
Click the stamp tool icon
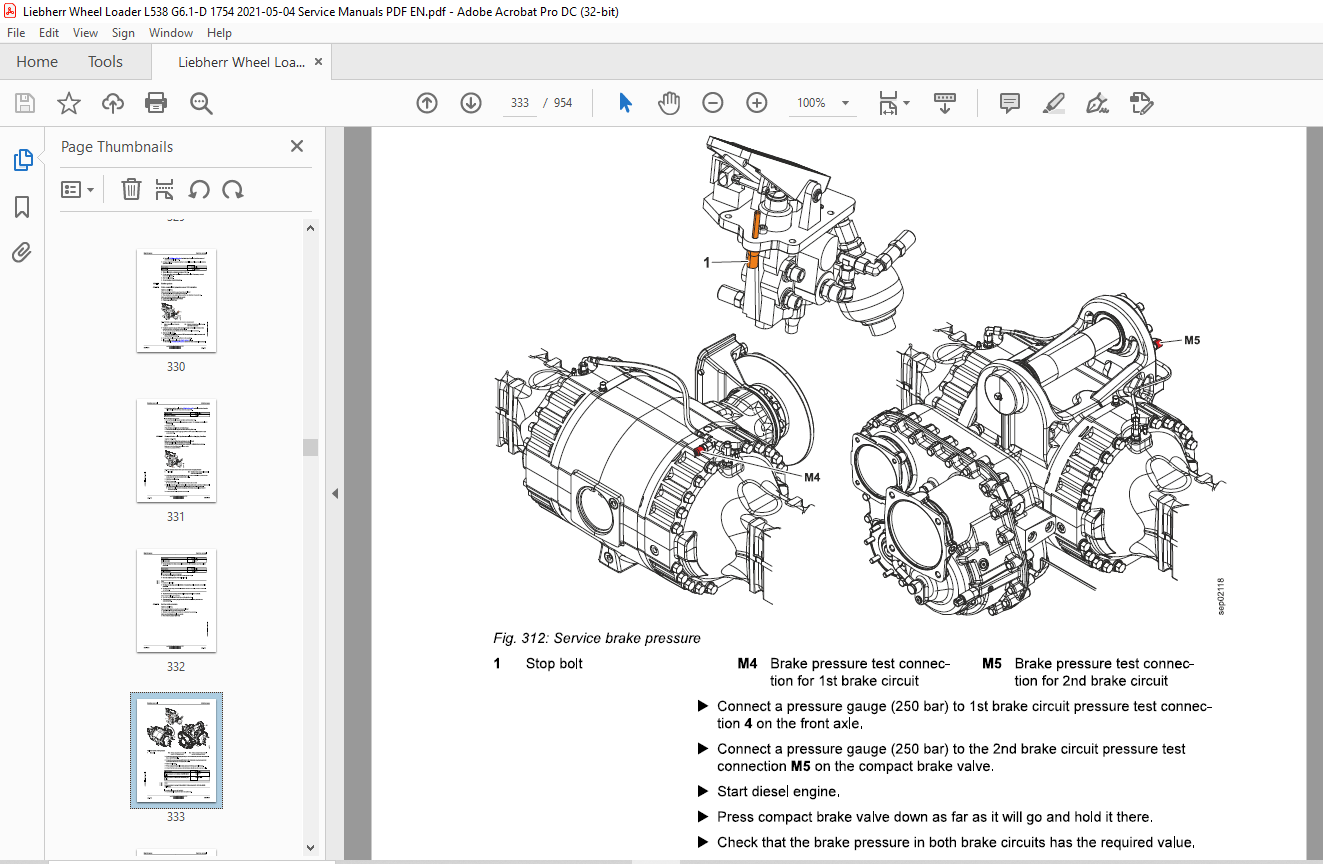(1141, 103)
